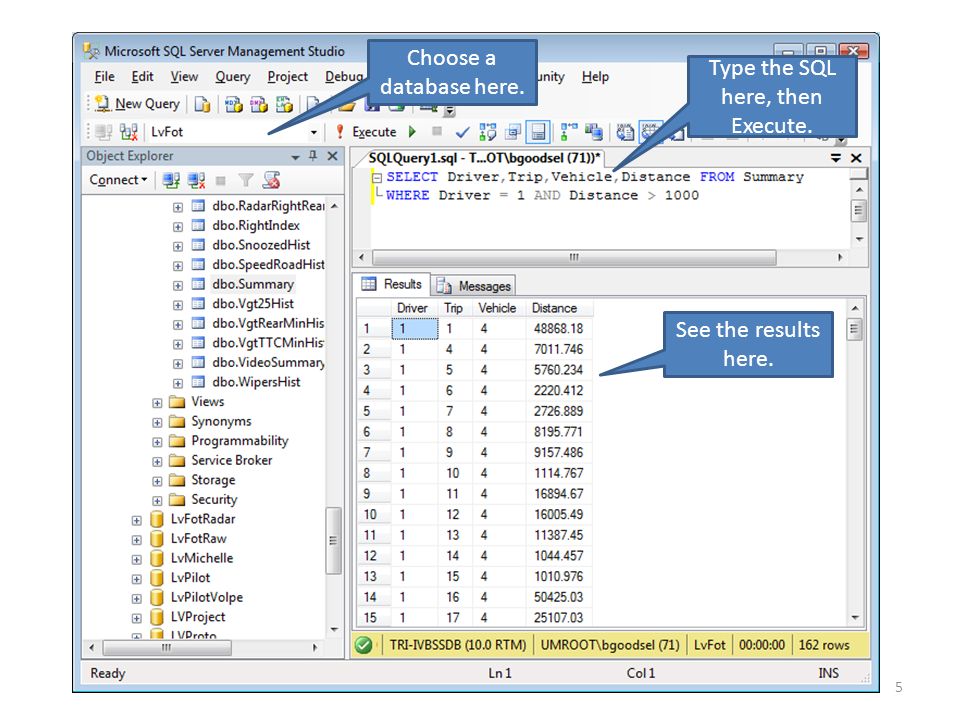Click the Filter funnel icon in Object Explorer

click(246, 180)
